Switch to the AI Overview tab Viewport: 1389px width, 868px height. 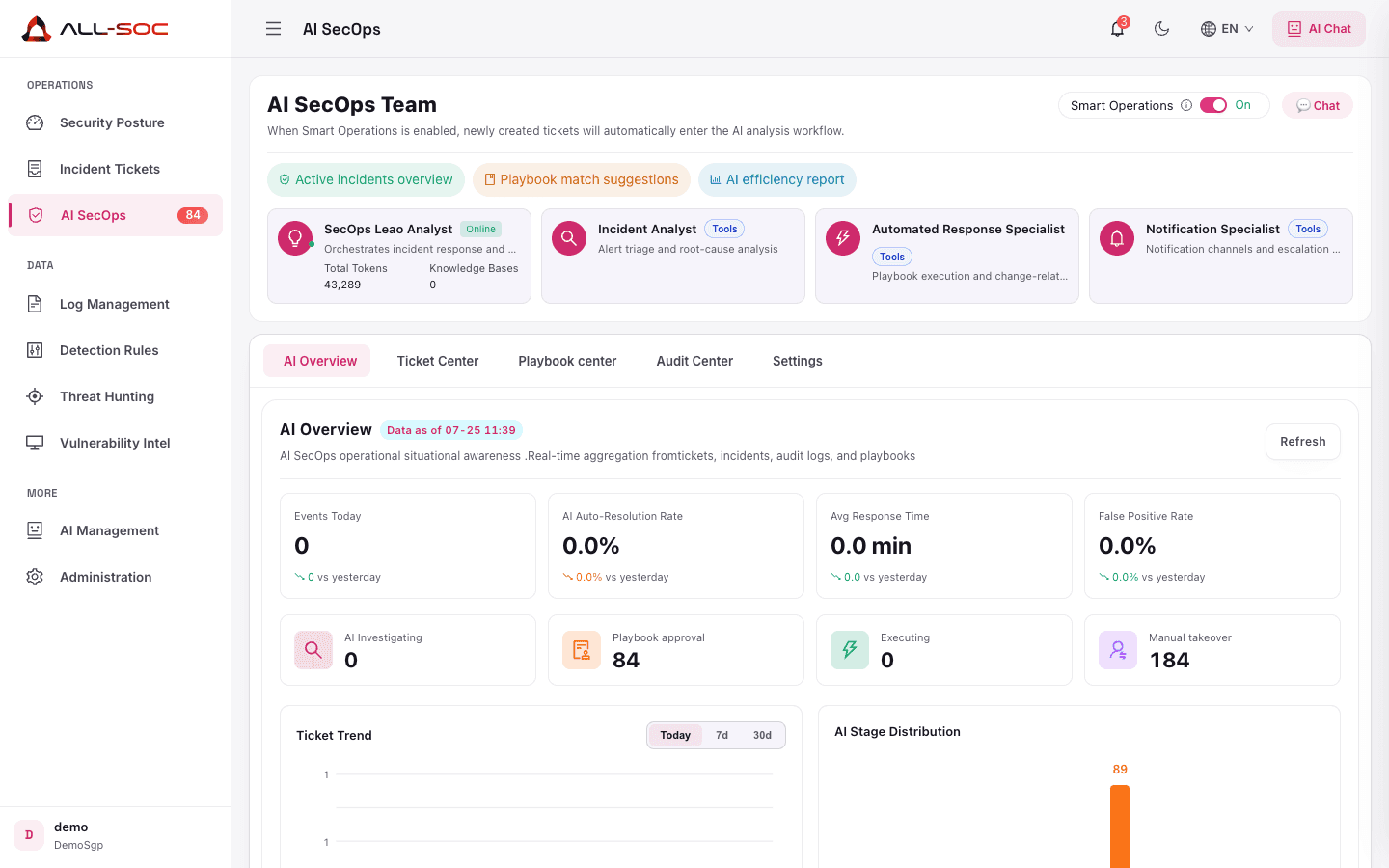point(317,361)
